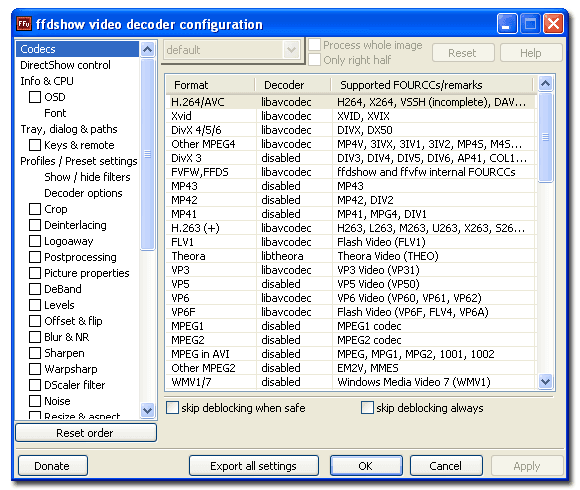Image resolution: width=580 pixels, height=490 pixels.
Task: Click the down arrow of sidebar scrollbar
Action: [148, 410]
